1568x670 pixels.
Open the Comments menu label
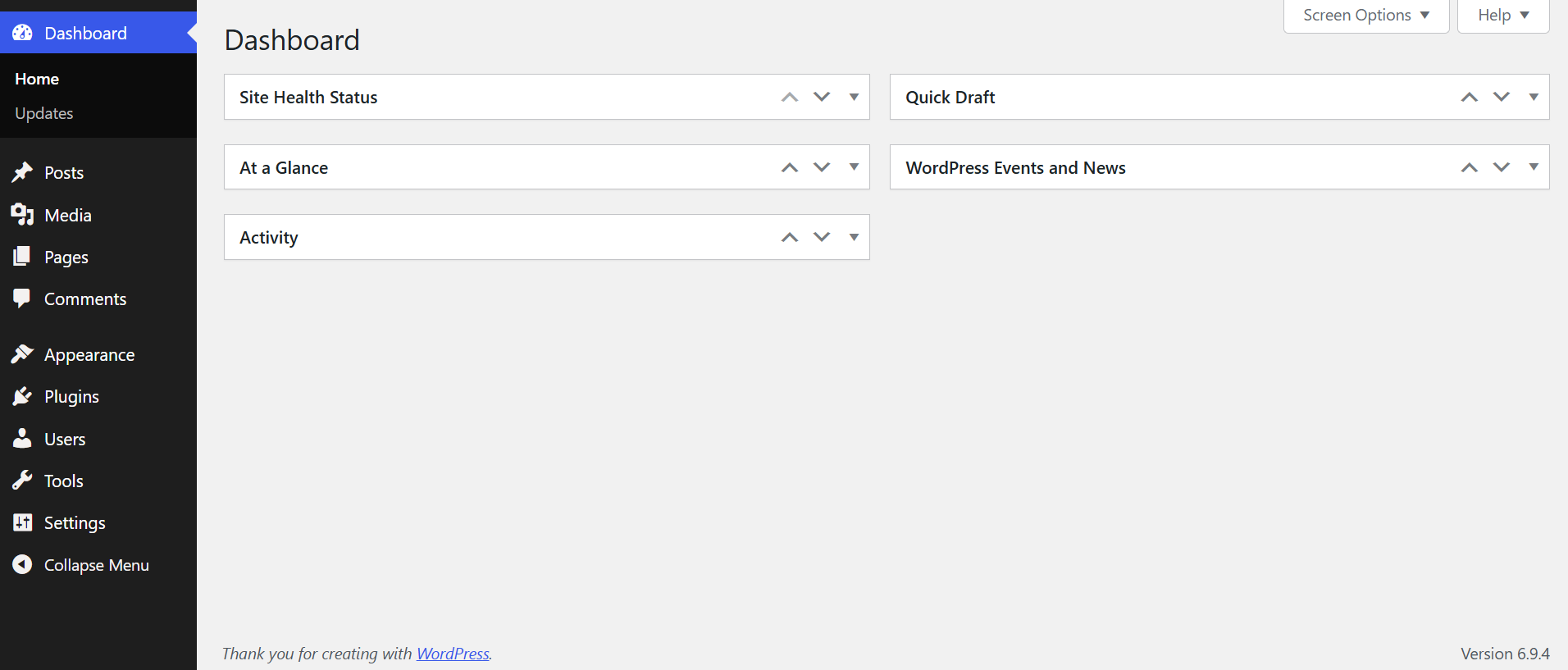click(85, 299)
